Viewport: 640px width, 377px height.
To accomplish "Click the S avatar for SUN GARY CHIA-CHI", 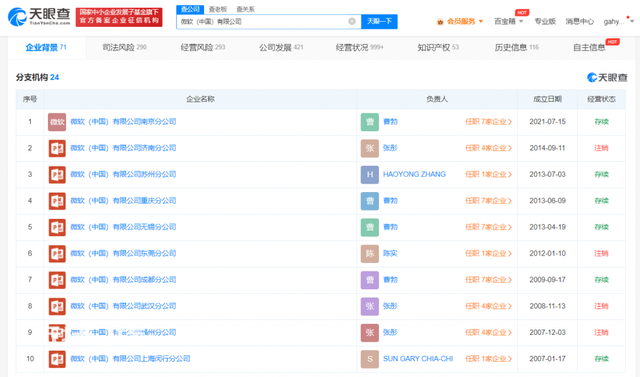I will coord(370,359).
